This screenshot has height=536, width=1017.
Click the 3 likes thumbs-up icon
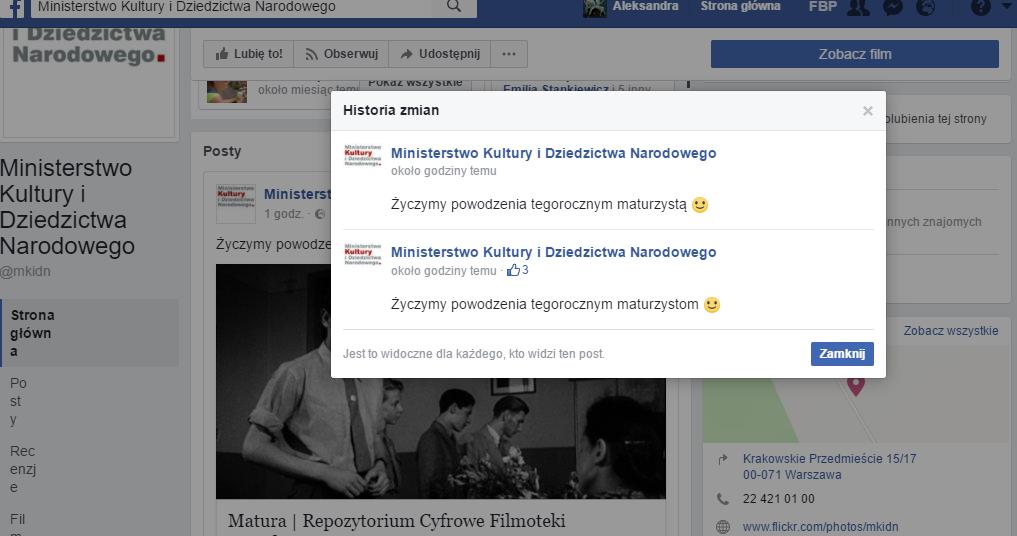pyautogui.click(x=513, y=270)
